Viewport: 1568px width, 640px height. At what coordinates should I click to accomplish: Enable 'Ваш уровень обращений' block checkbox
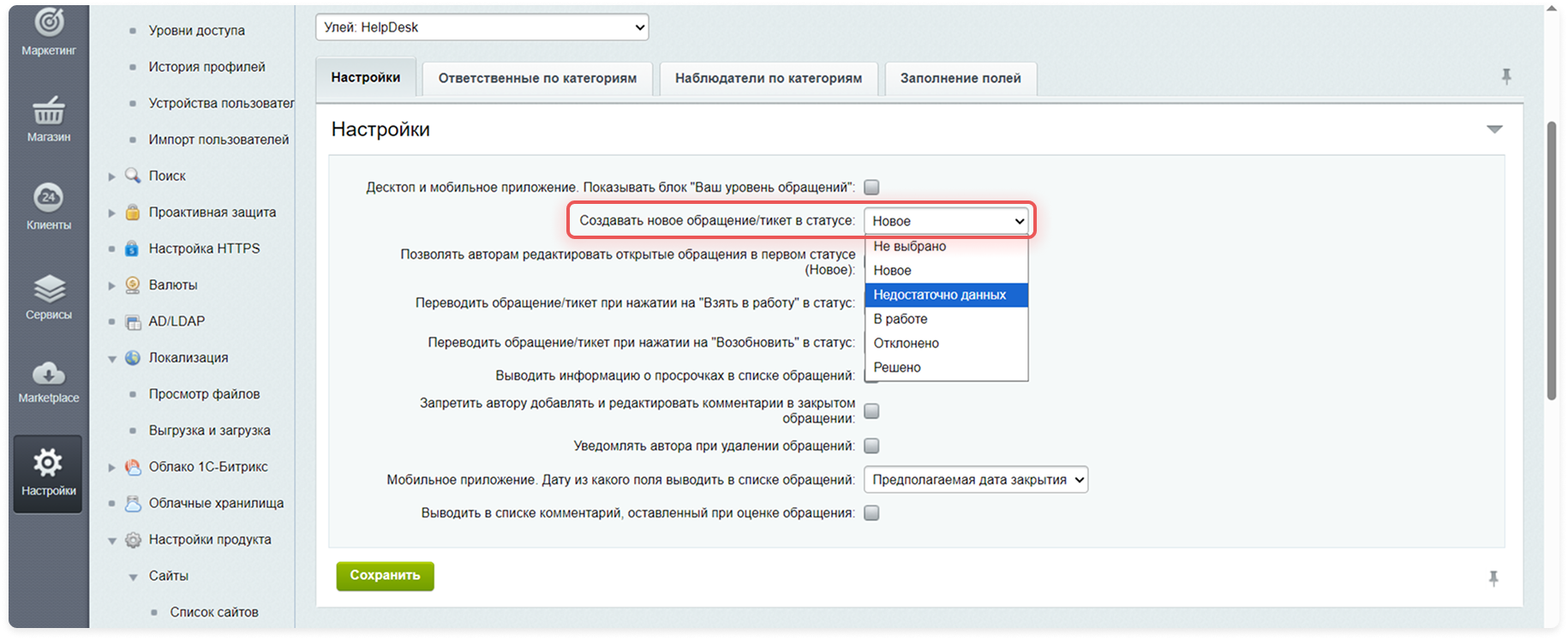[x=871, y=187]
